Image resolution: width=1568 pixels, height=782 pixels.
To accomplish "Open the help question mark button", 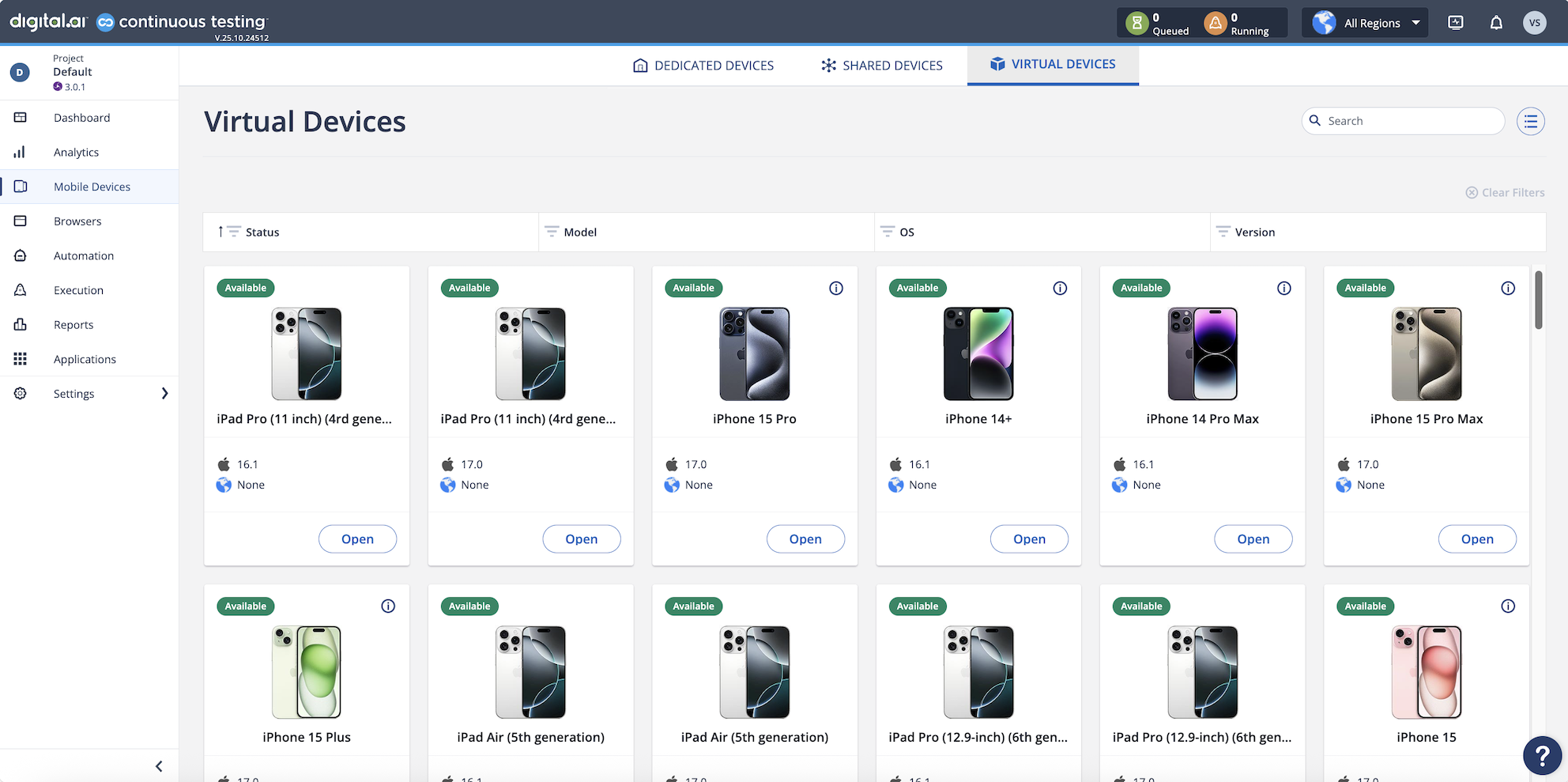I will pyautogui.click(x=1542, y=756).
